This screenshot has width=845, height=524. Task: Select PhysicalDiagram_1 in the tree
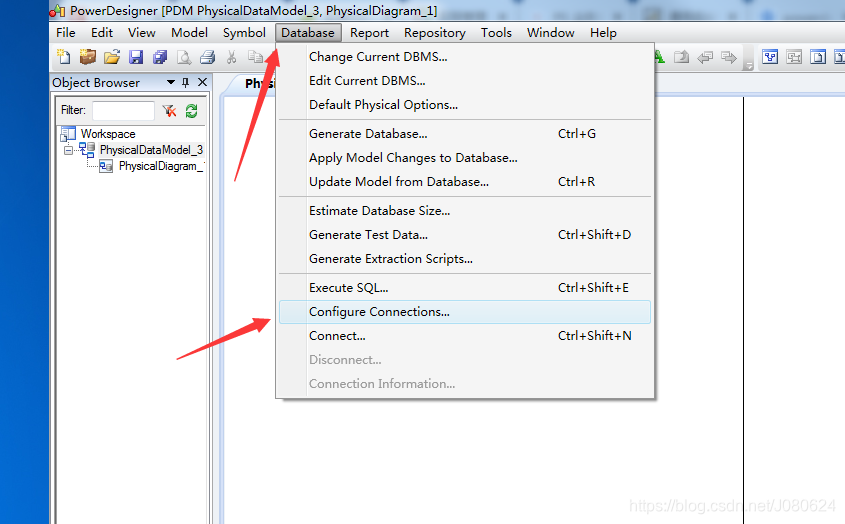[x=161, y=166]
